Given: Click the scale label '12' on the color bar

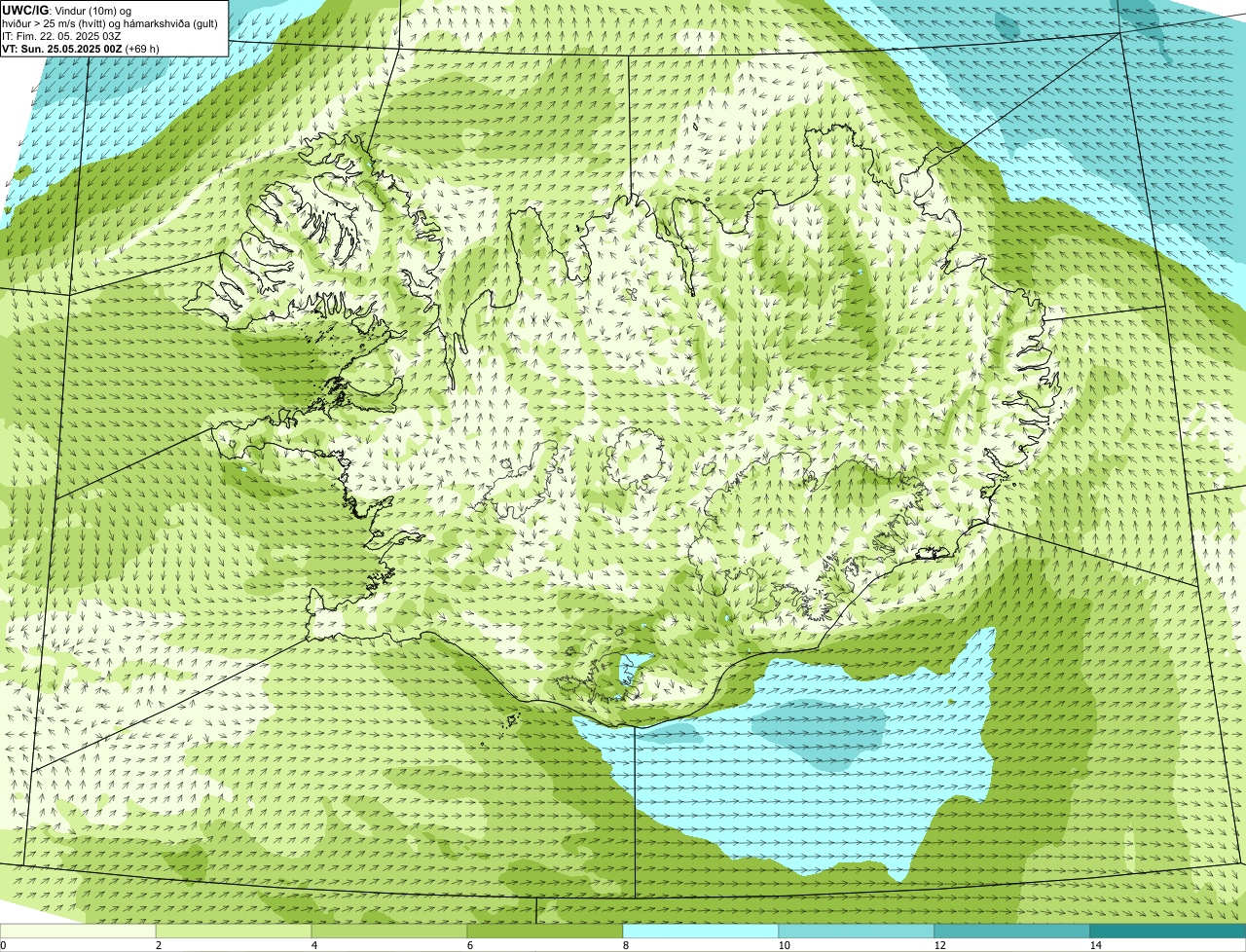Looking at the screenshot, I should (939, 945).
